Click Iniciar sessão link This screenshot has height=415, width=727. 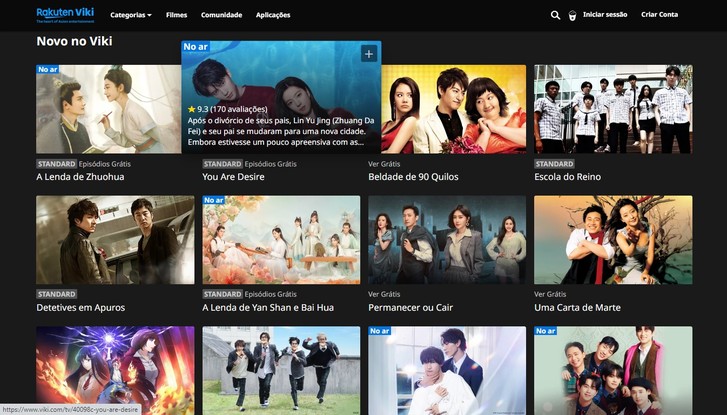pos(605,14)
